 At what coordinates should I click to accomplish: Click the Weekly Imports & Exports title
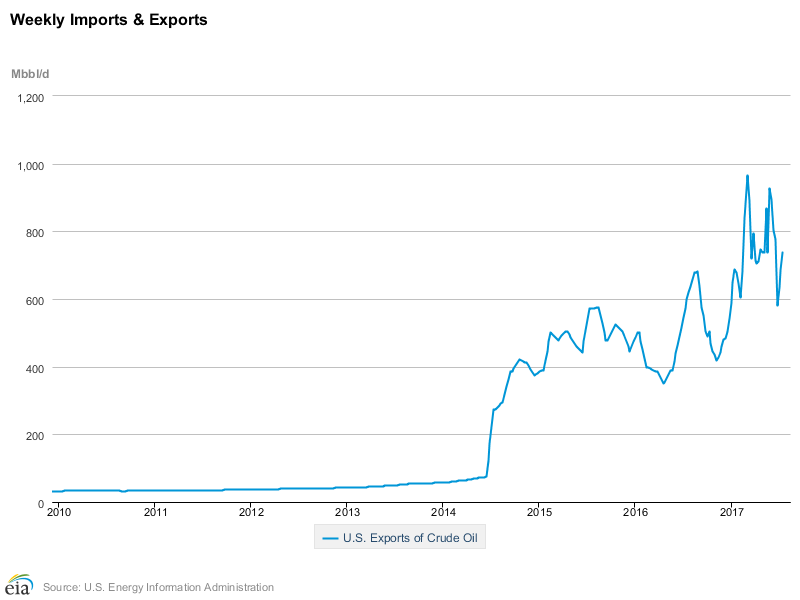click(x=109, y=19)
